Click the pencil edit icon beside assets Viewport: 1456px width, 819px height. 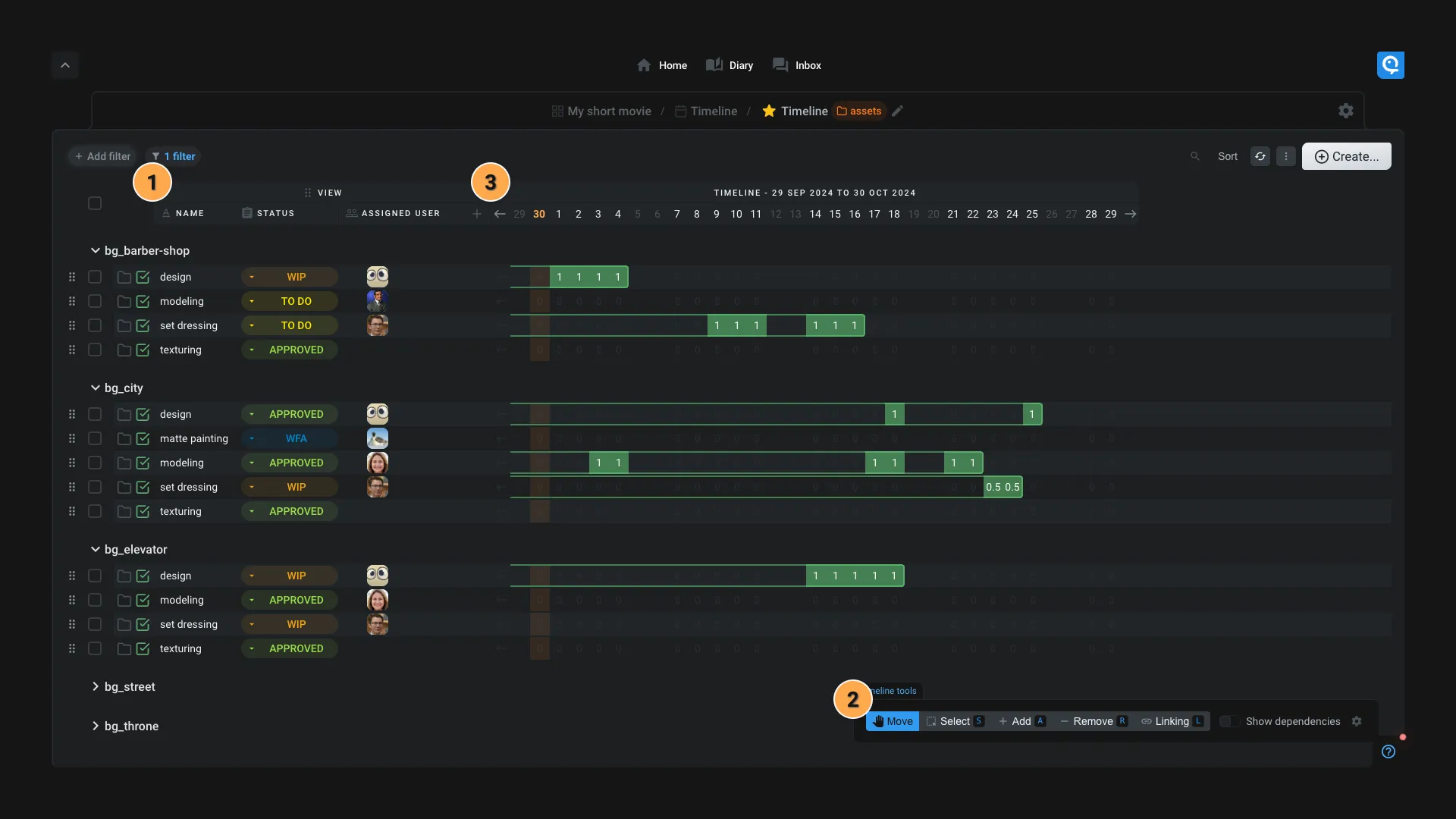[897, 111]
